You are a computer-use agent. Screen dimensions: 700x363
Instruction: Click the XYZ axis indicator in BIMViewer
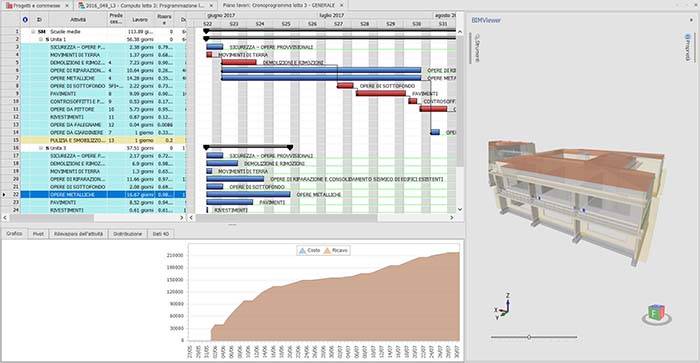click(x=503, y=306)
